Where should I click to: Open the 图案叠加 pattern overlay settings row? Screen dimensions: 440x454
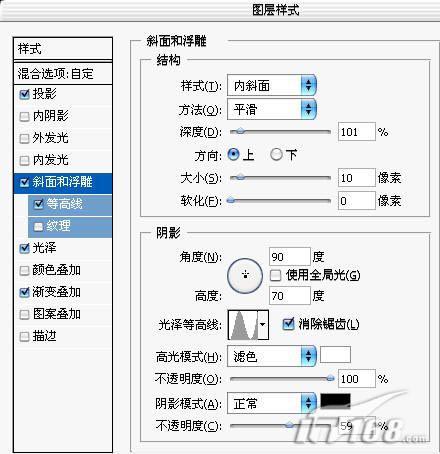click(63, 314)
